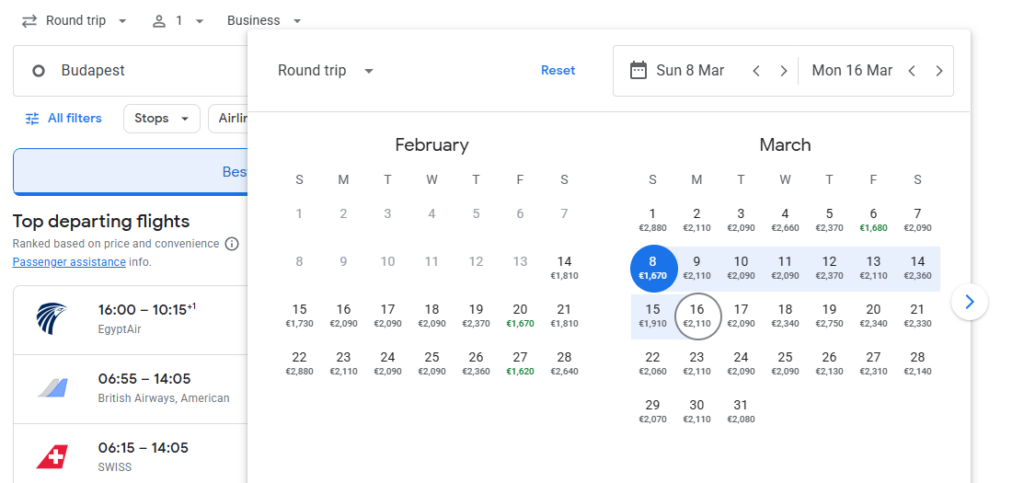1024x483 pixels.
Task: Advance departure date with next arrow
Action: coord(784,71)
